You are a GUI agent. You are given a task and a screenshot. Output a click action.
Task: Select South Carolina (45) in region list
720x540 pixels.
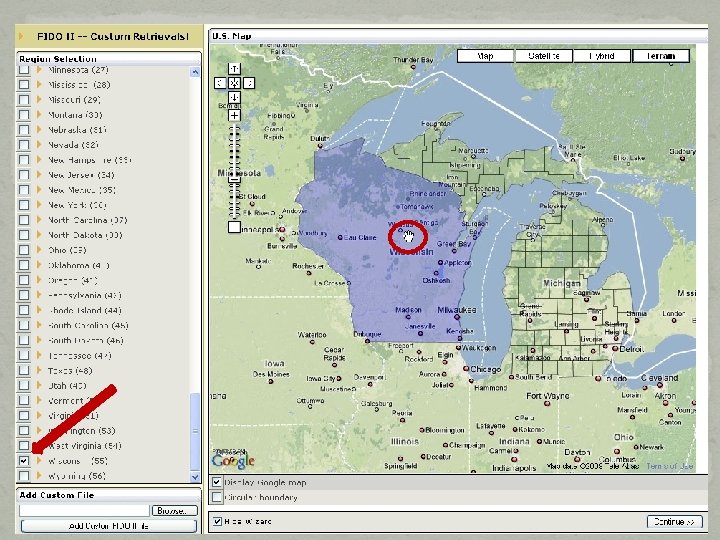click(x=88, y=326)
